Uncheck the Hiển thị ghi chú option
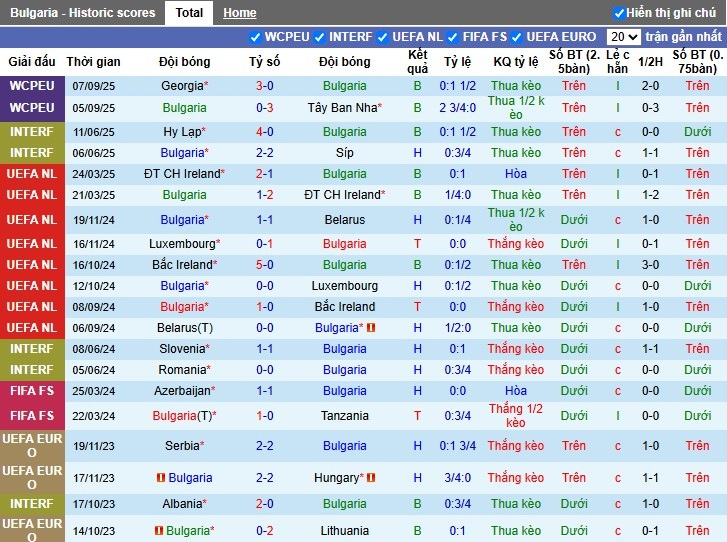Screen dimensions: 727x542 click(x=619, y=13)
